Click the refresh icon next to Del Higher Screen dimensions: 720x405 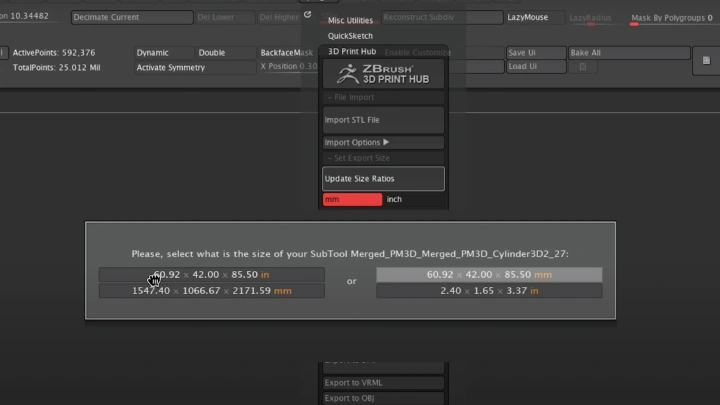coord(308,15)
